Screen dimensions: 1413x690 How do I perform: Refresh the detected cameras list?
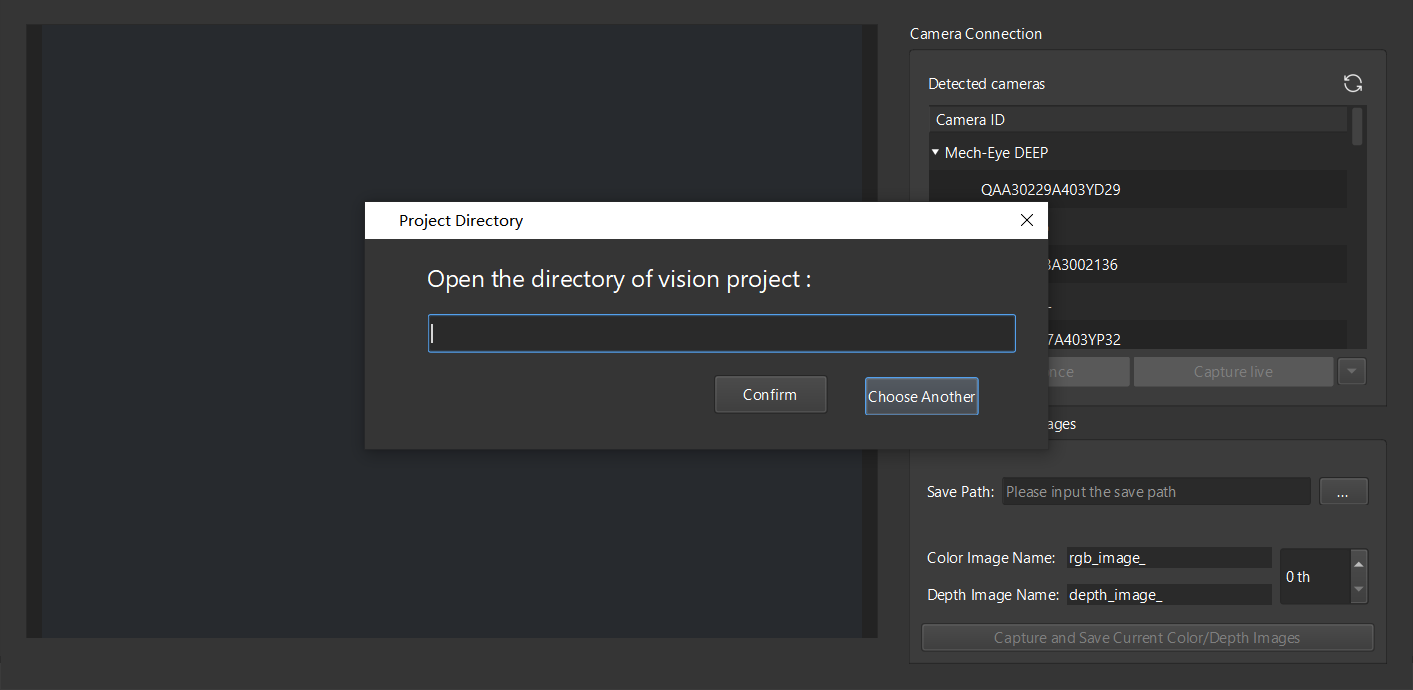point(1353,84)
